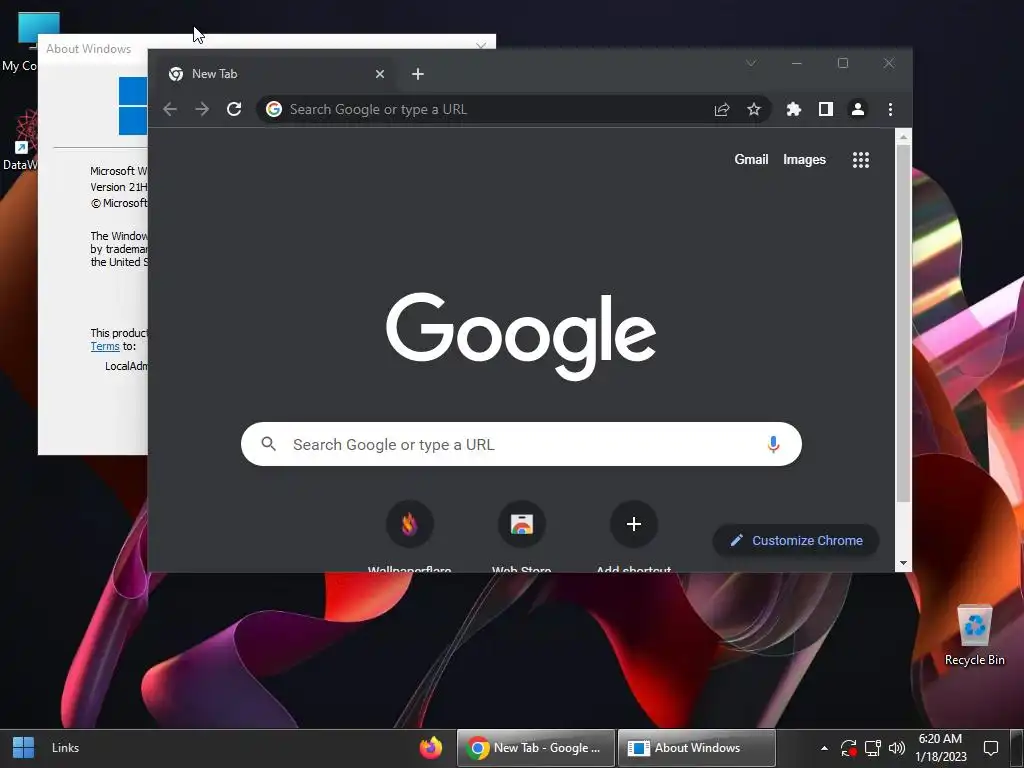
Task: Open the Chrome profile avatar
Action: tap(857, 109)
